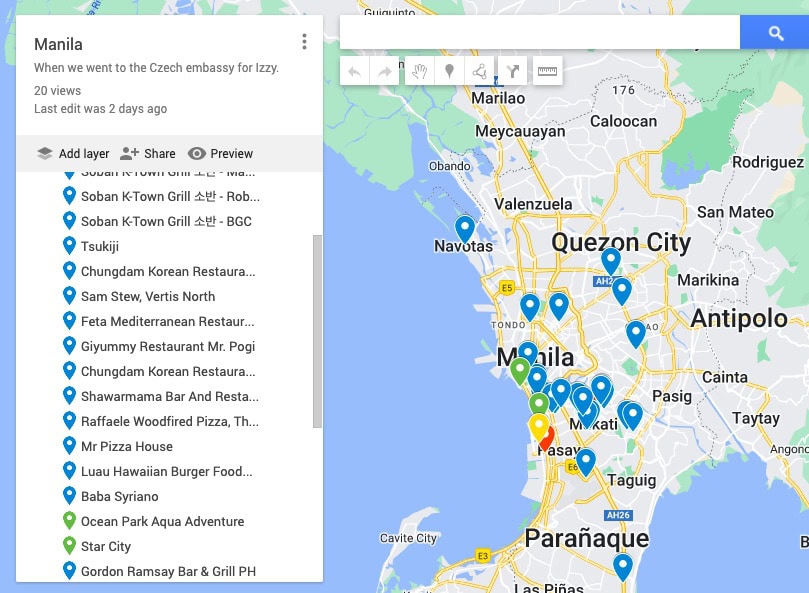
Task: Activate the hand pan/select tool
Action: (419, 71)
